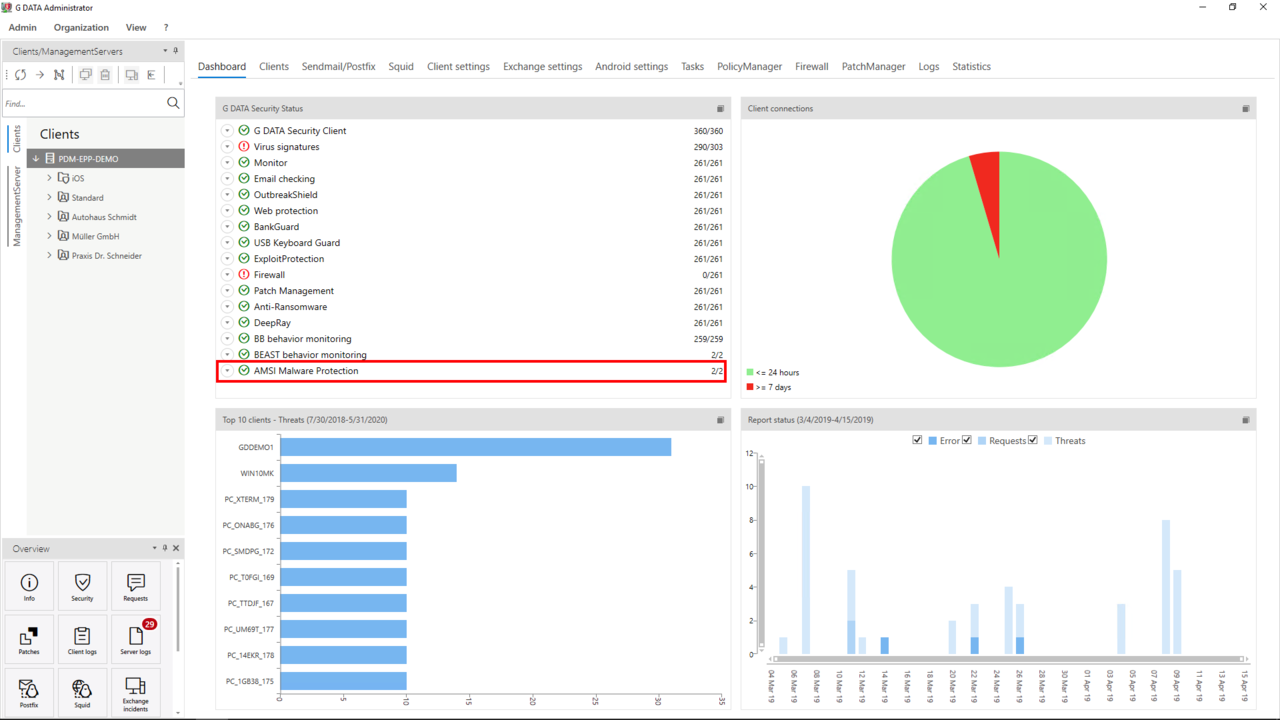Click the red warning icon beside Virus signatures
Image resolution: width=1280 pixels, height=720 pixels.
tap(244, 147)
